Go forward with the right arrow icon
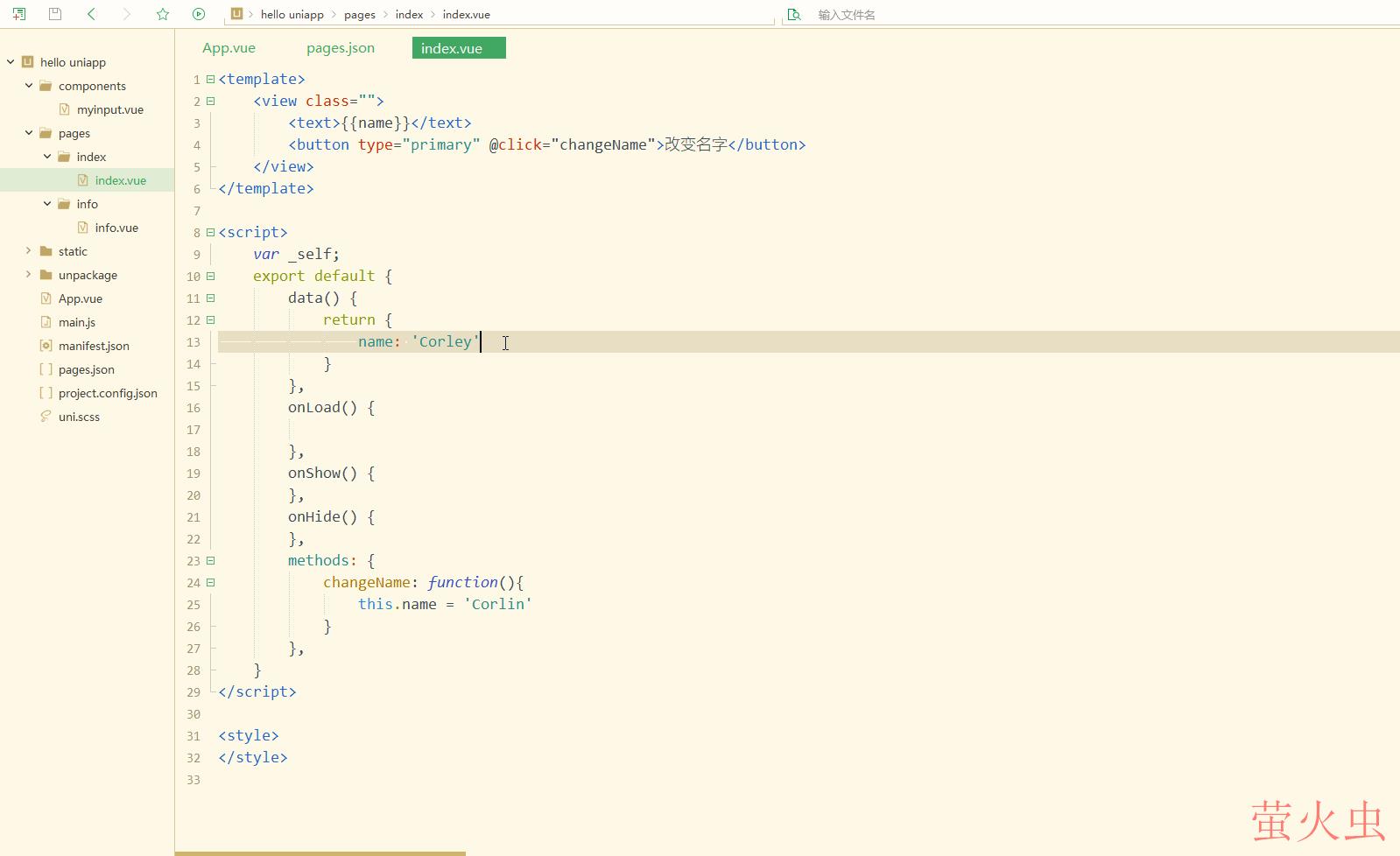The height and width of the screenshot is (856, 1400). (x=127, y=14)
